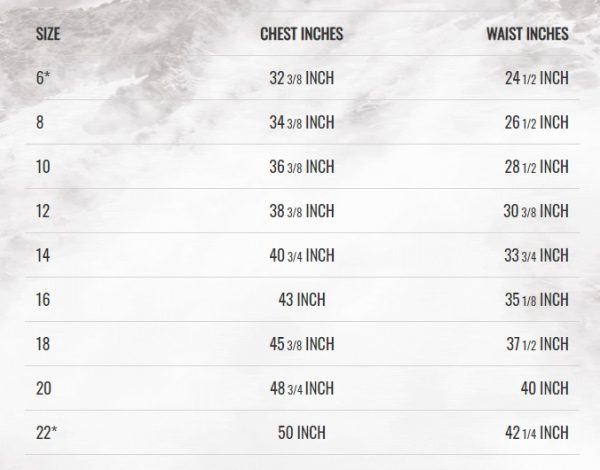
Task: Click the CHEST INCHES column header
Action: (301, 34)
